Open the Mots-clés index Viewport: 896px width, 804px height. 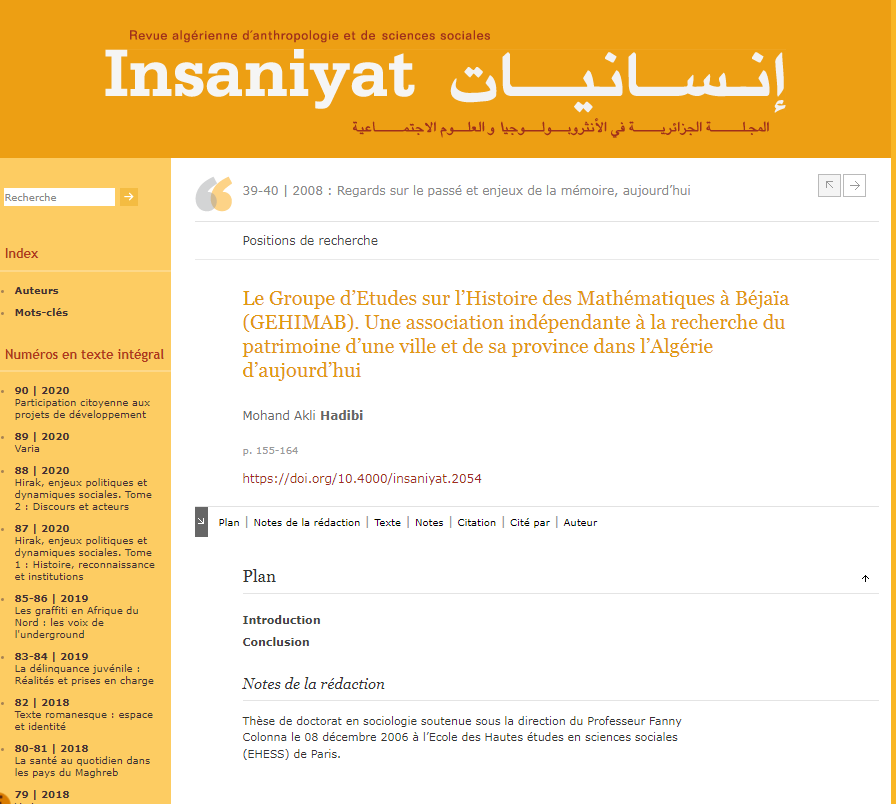pos(41,313)
